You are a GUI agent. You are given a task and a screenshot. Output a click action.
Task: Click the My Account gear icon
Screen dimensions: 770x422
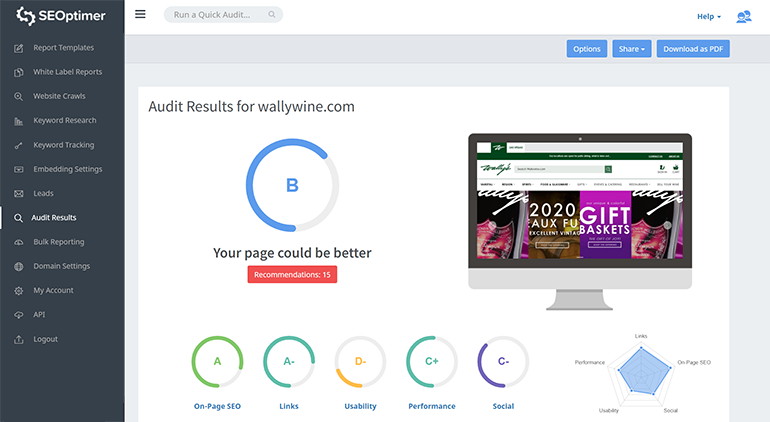(18, 290)
